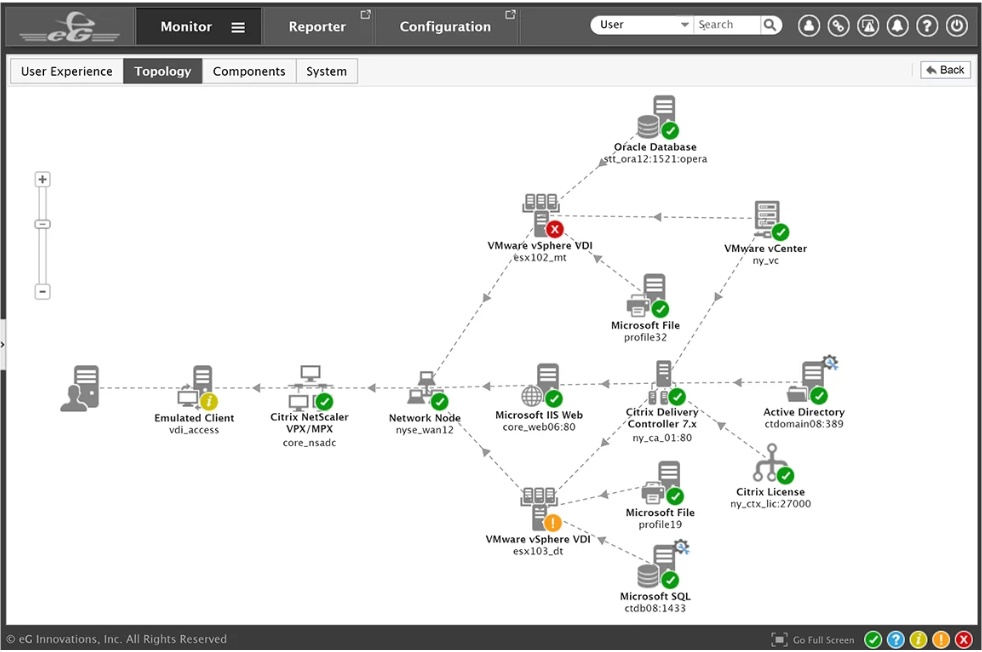The image size is (982, 652).
Task: Click the link chain icon in header
Action: pos(838,26)
